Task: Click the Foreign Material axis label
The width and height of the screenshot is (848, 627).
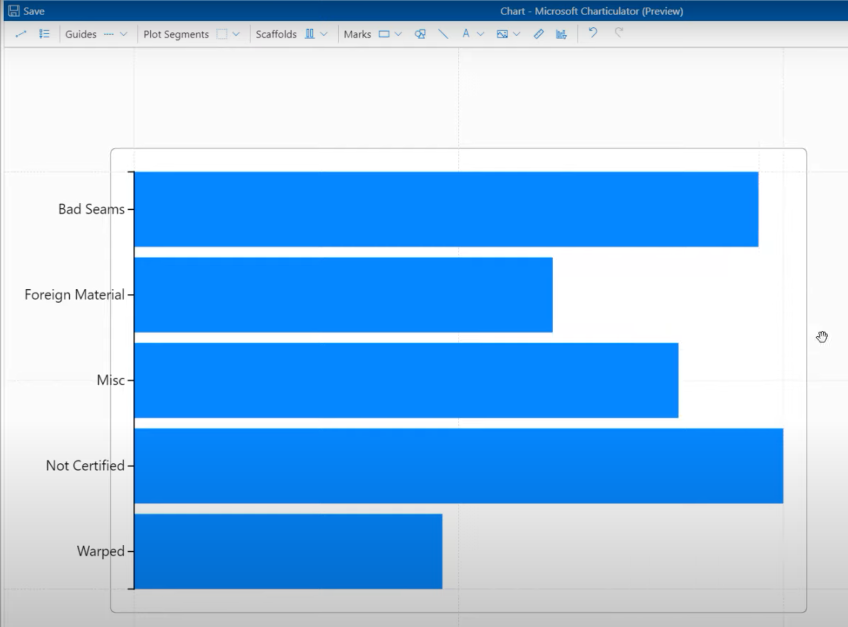Action: click(75, 295)
